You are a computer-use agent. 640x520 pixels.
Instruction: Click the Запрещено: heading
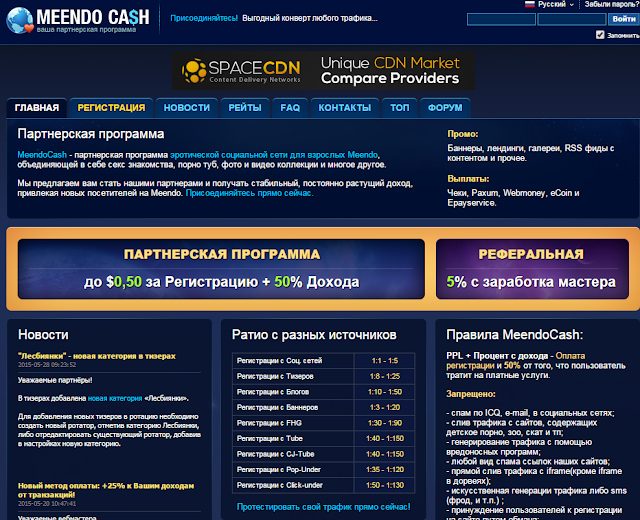coord(471,394)
